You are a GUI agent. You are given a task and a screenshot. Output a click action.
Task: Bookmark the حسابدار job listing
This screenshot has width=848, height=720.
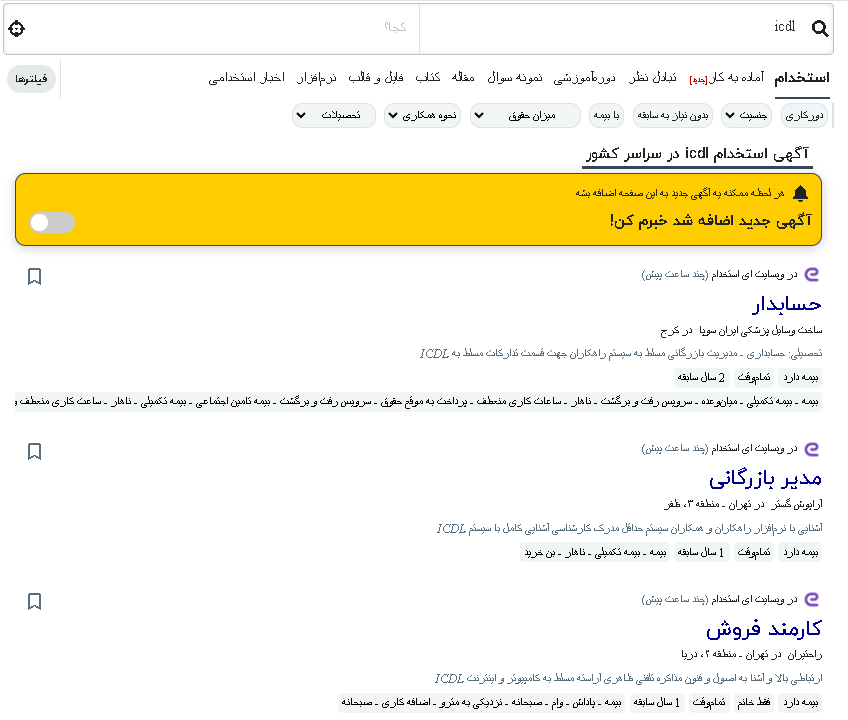34,276
